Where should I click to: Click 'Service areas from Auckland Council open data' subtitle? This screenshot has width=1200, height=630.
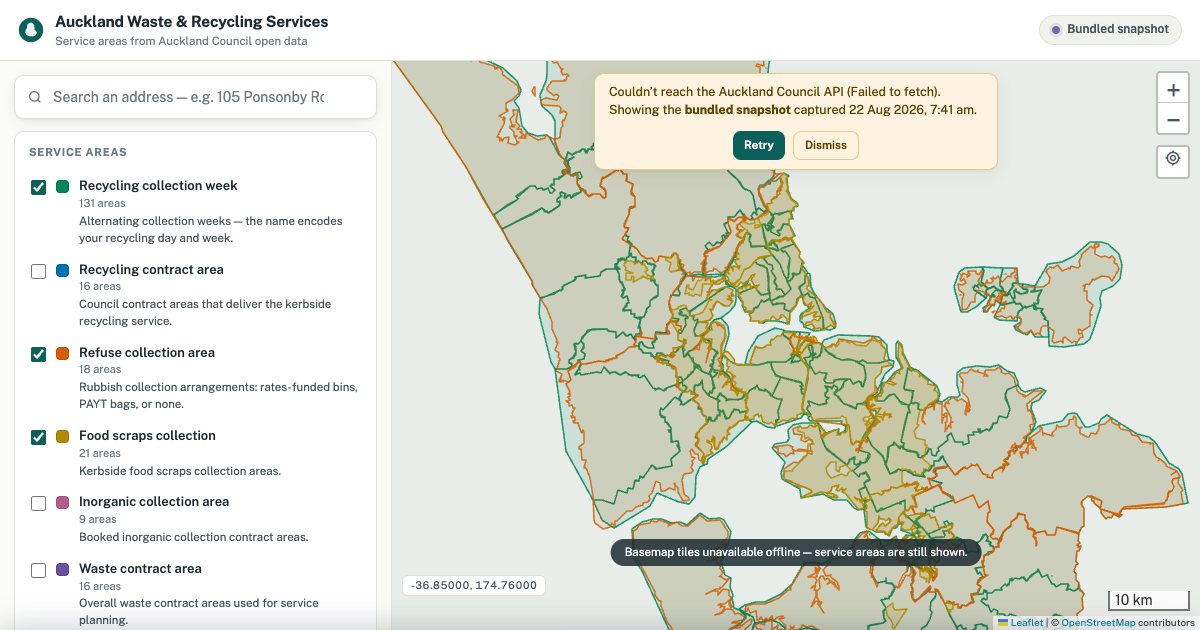[181, 42]
